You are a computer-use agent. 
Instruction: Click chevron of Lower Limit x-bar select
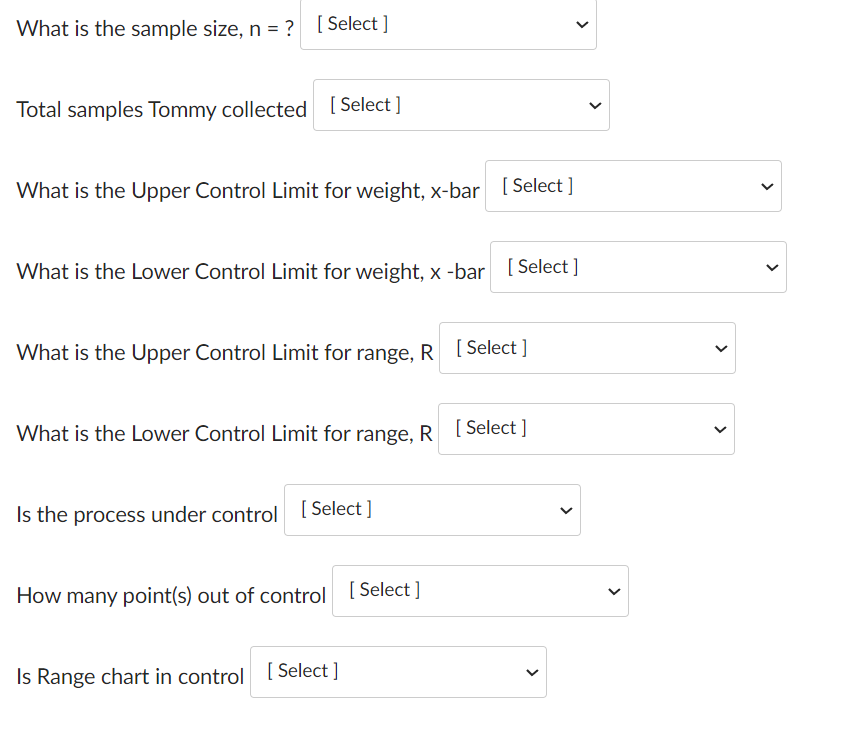coord(771,268)
